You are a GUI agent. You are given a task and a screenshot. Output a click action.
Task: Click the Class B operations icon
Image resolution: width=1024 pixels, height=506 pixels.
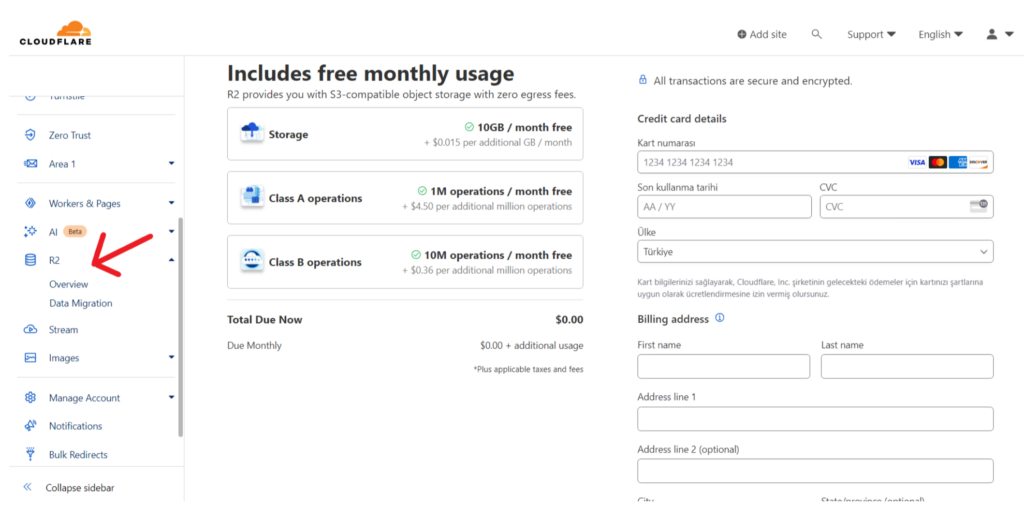(x=252, y=261)
